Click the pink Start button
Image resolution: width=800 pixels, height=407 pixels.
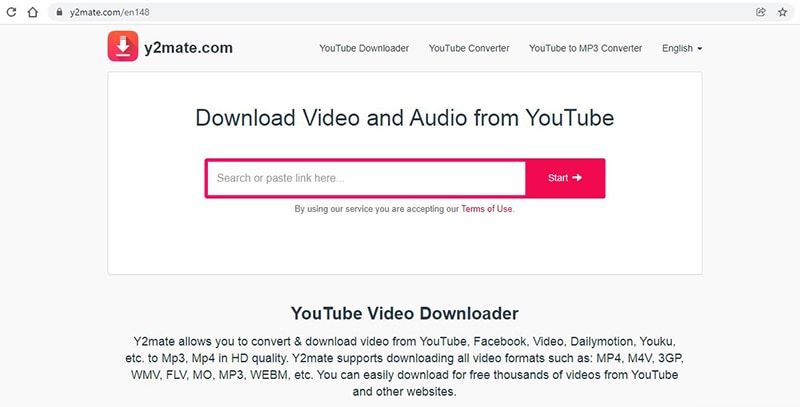(x=565, y=178)
